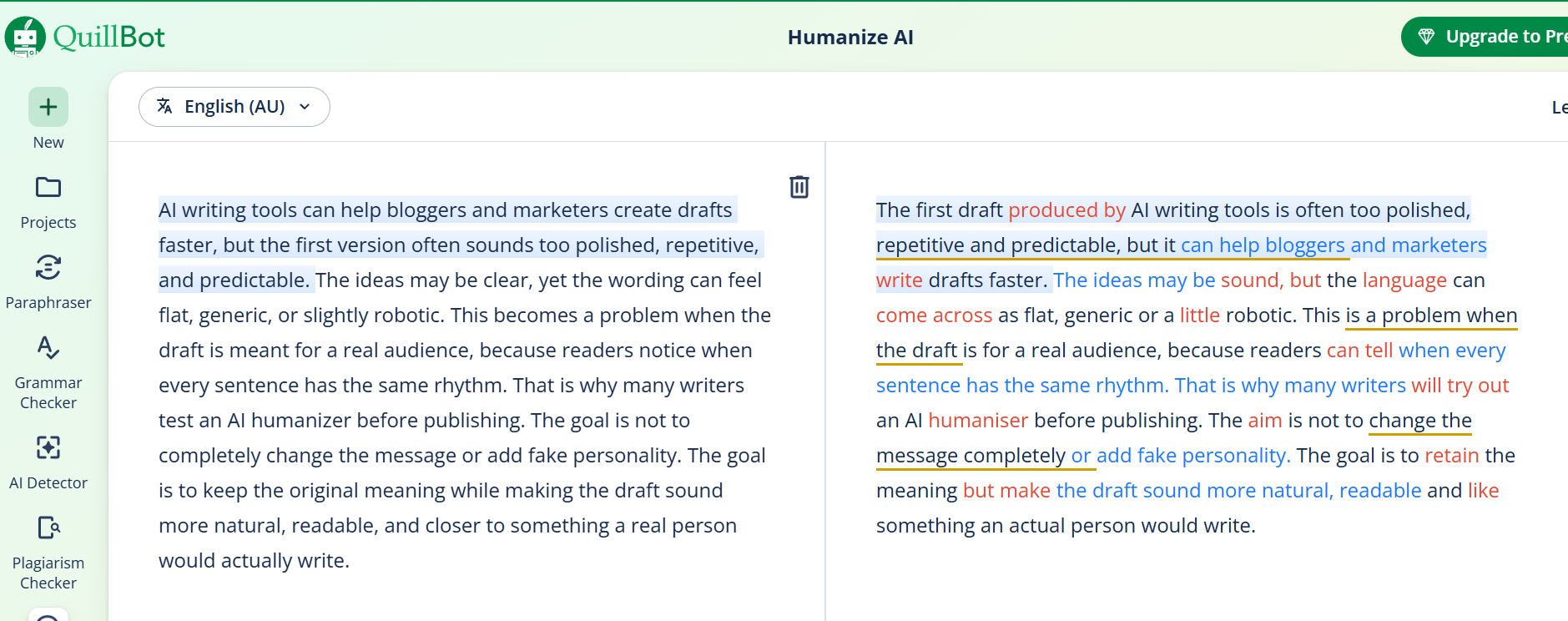Click the translate icon in language selector

164,106
